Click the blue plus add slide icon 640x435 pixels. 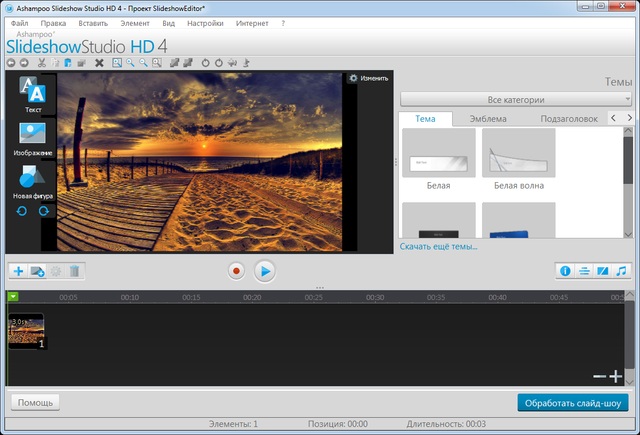pos(18,270)
